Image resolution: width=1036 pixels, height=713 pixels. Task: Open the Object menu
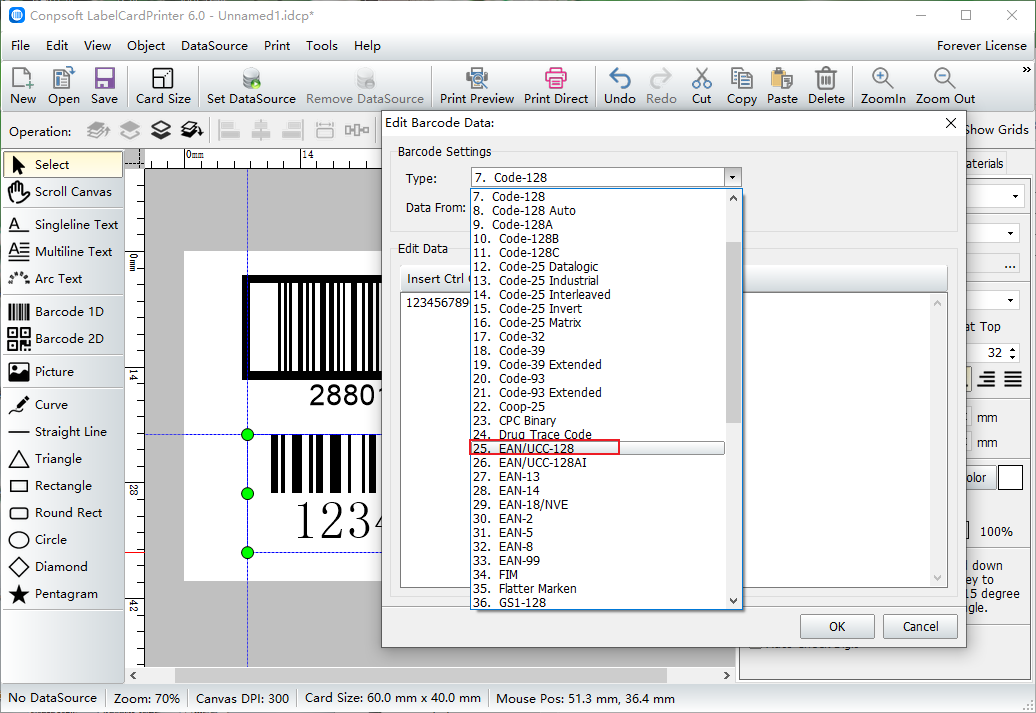click(146, 46)
